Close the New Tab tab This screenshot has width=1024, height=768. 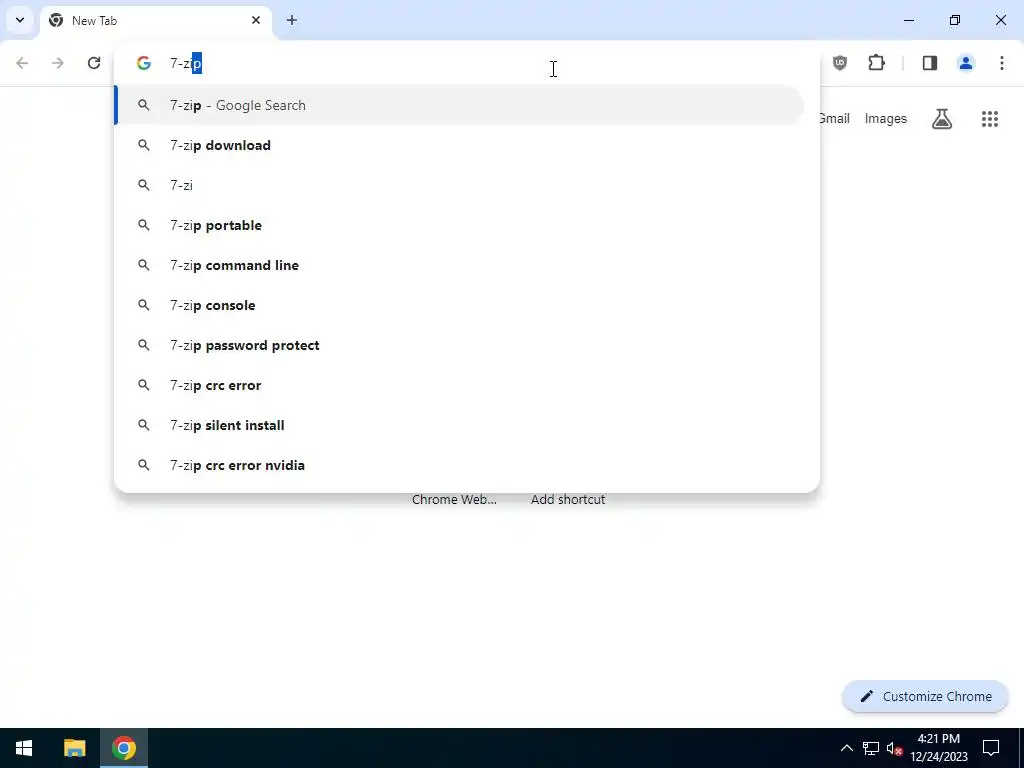pyautogui.click(x=256, y=20)
